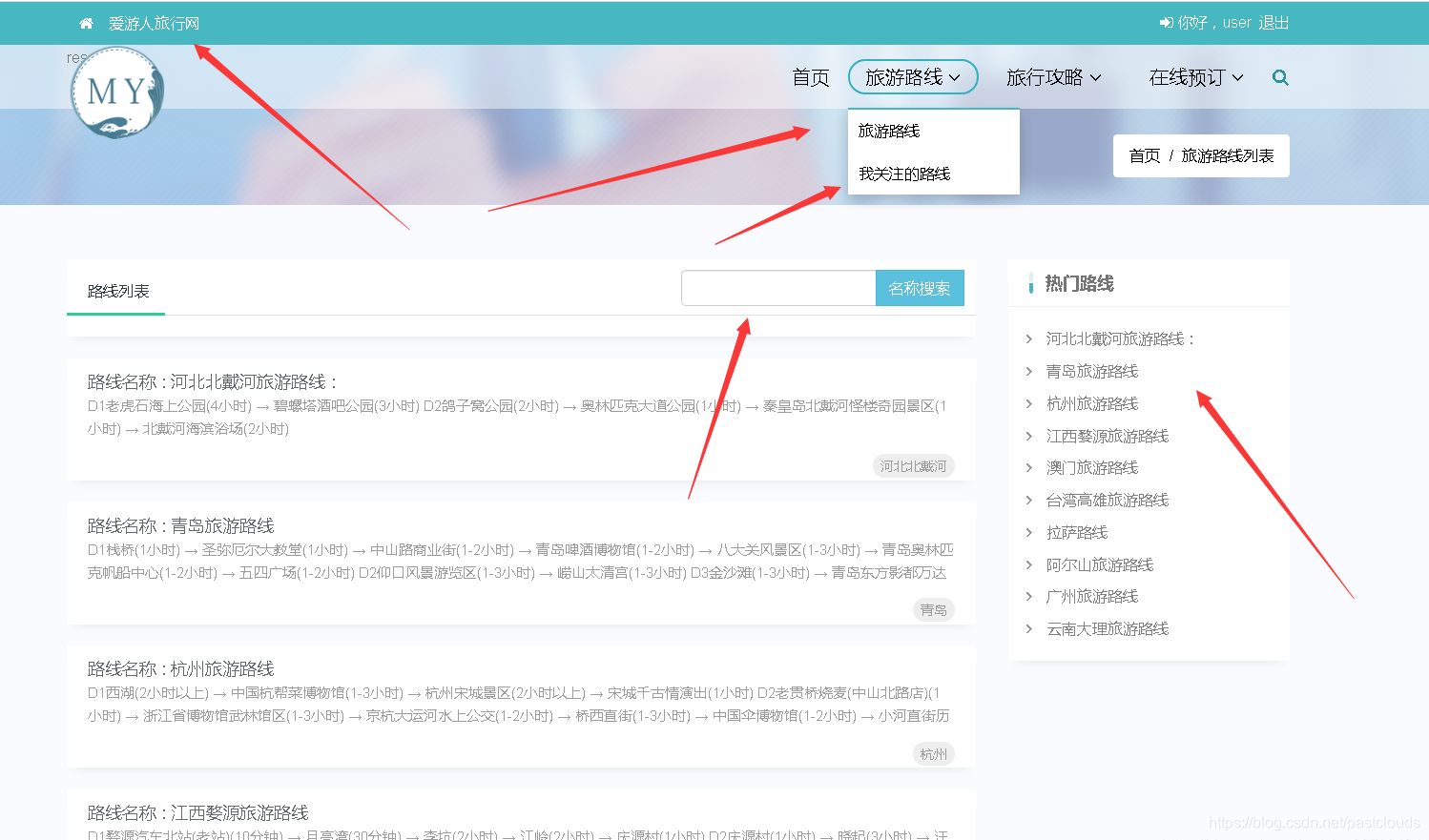Open 云南大理旅游路线 in hot routes

point(1108,628)
